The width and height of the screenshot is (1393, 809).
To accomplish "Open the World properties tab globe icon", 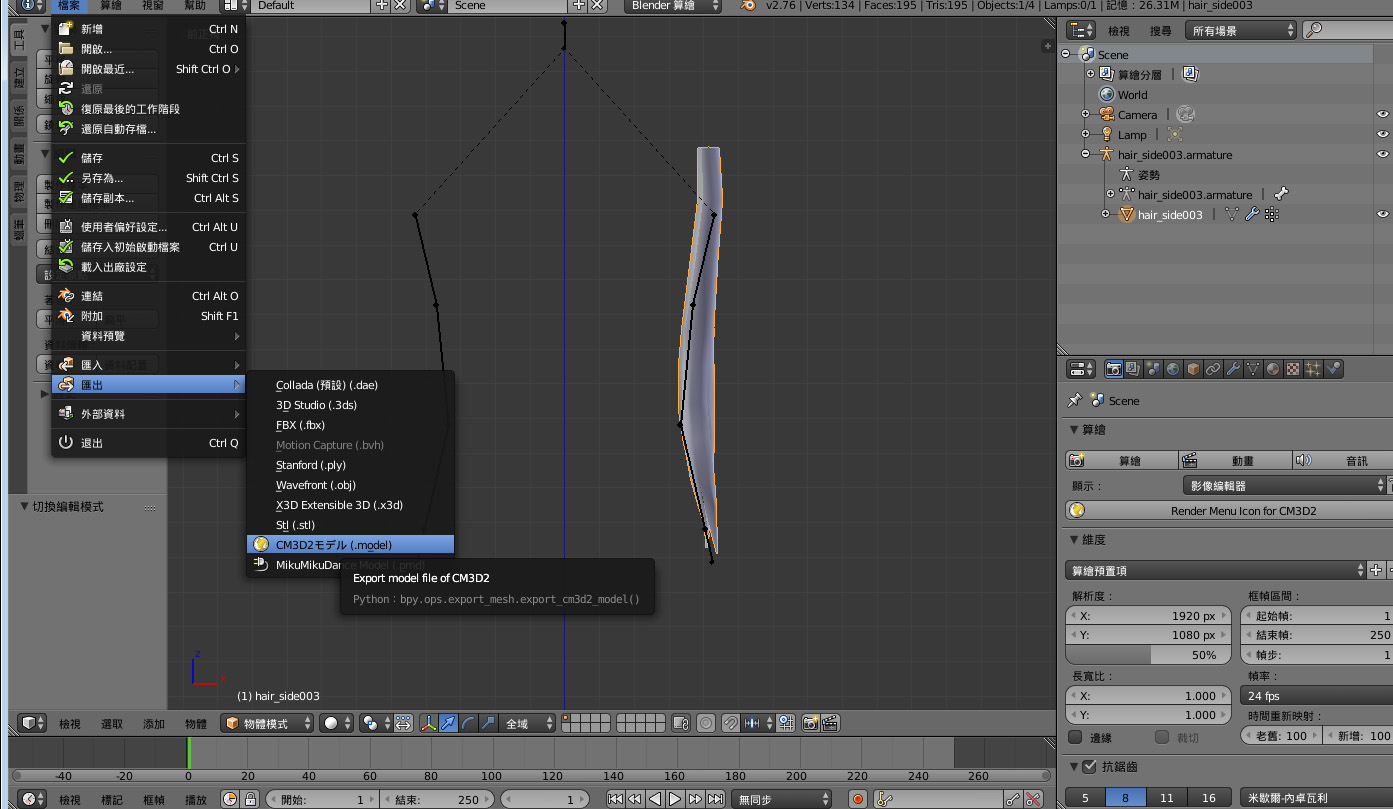I will click(x=1173, y=369).
